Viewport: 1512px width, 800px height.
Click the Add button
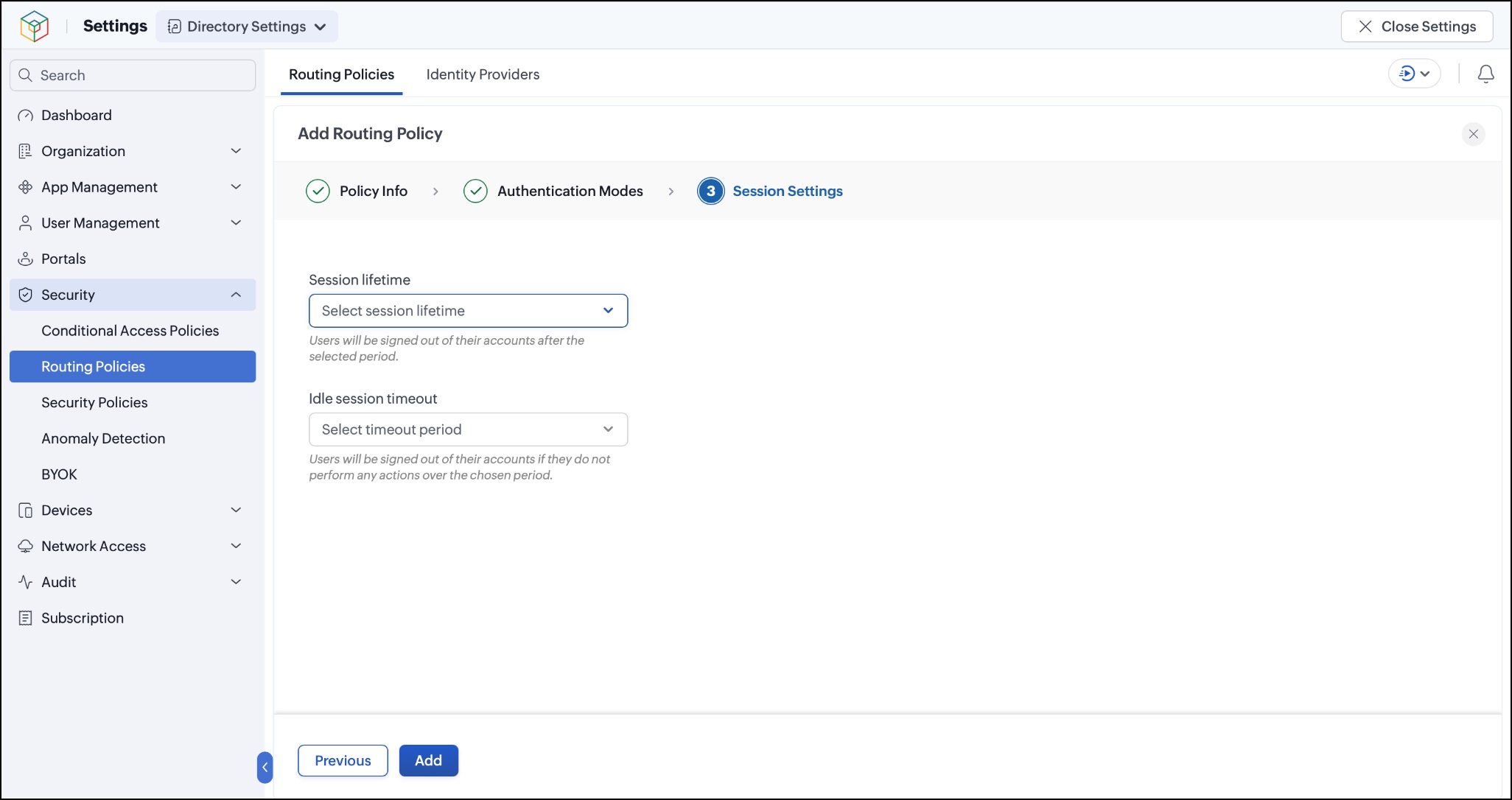[429, 761]
